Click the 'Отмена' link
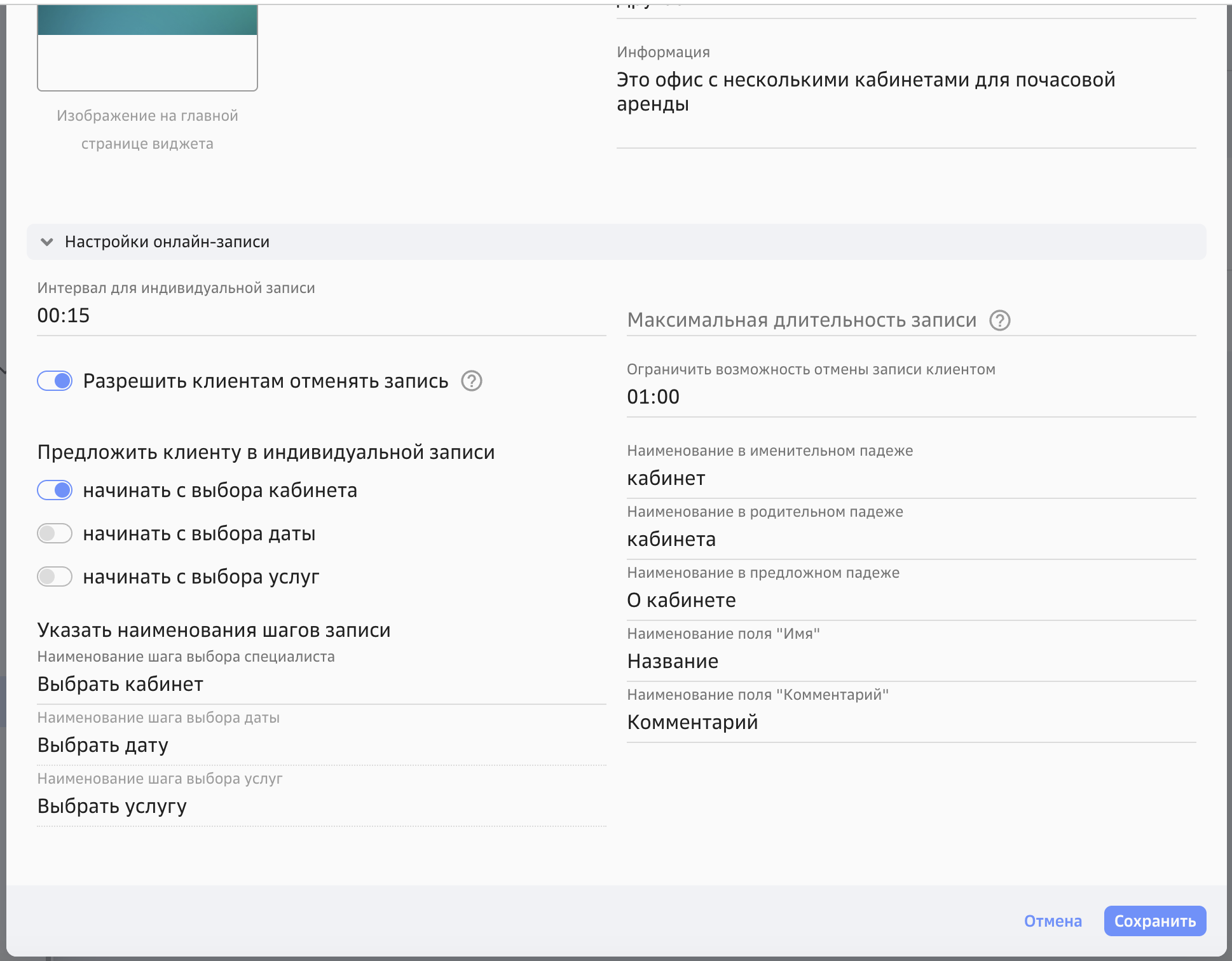1232x961 pixels. (1052, 920)
